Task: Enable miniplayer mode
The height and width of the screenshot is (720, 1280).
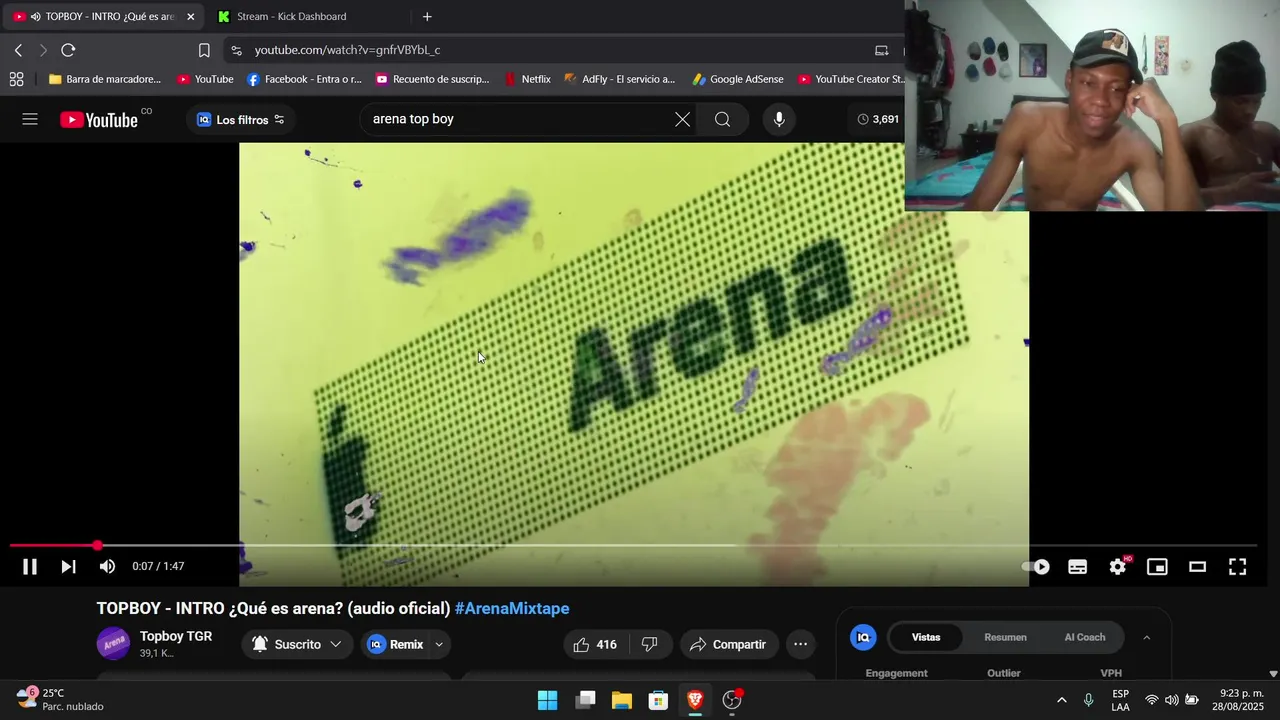Action: 1157,567
